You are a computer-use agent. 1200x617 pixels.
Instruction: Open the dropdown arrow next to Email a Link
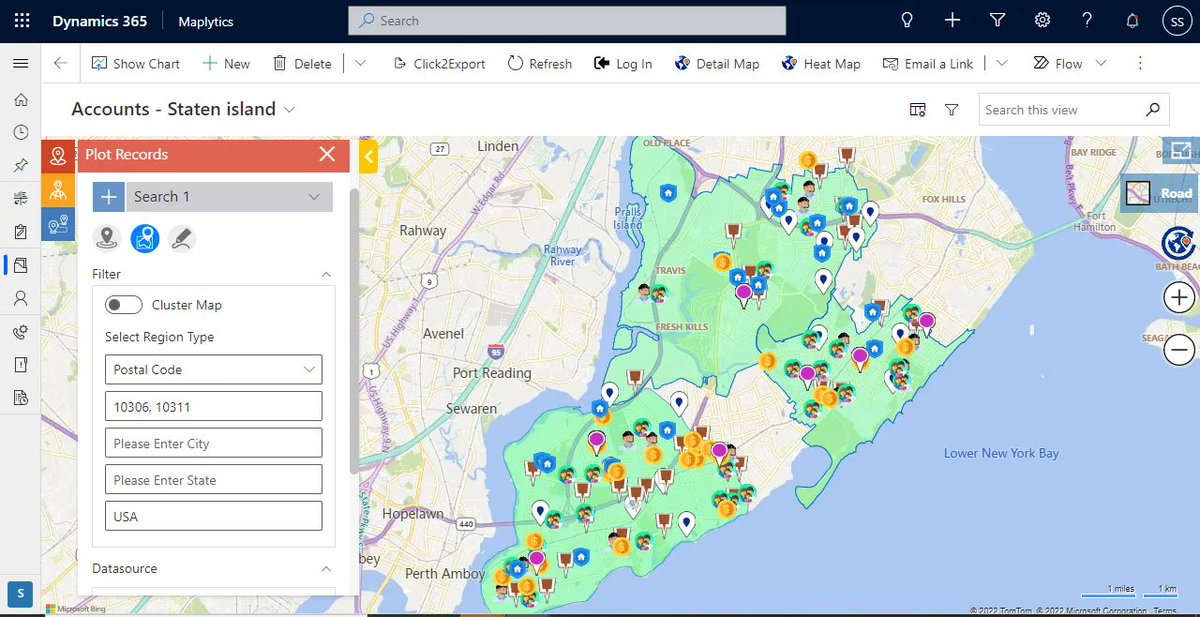tap(1001, 63)
